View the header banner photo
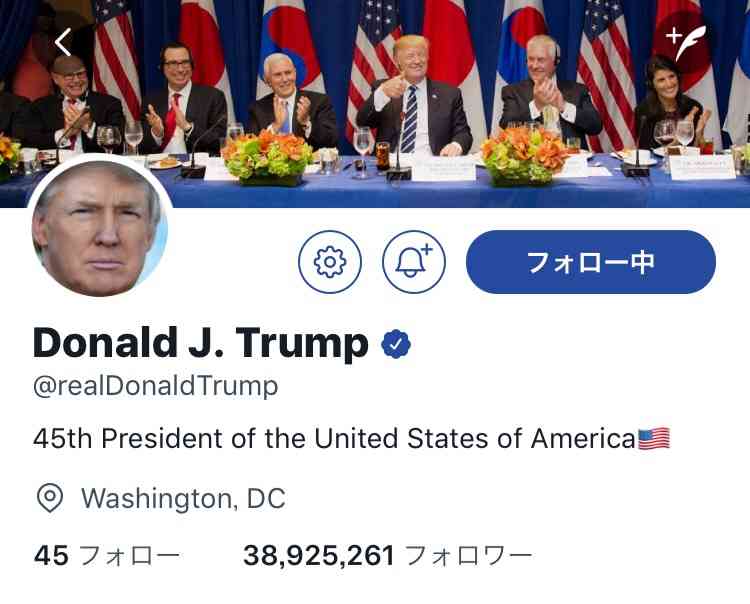The height and width of the screenshot is (604, 750). click(375, 103)
